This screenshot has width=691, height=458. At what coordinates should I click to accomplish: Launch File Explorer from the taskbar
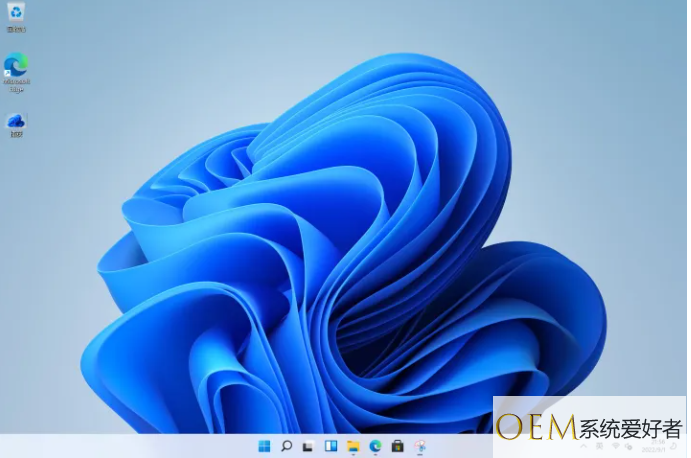pos(353,447)
